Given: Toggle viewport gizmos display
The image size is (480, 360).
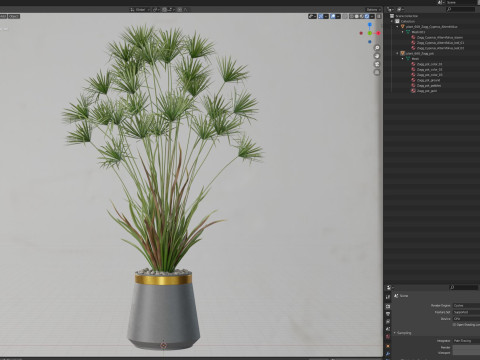Looking at the screenshot, I should (x=321, y=16).
